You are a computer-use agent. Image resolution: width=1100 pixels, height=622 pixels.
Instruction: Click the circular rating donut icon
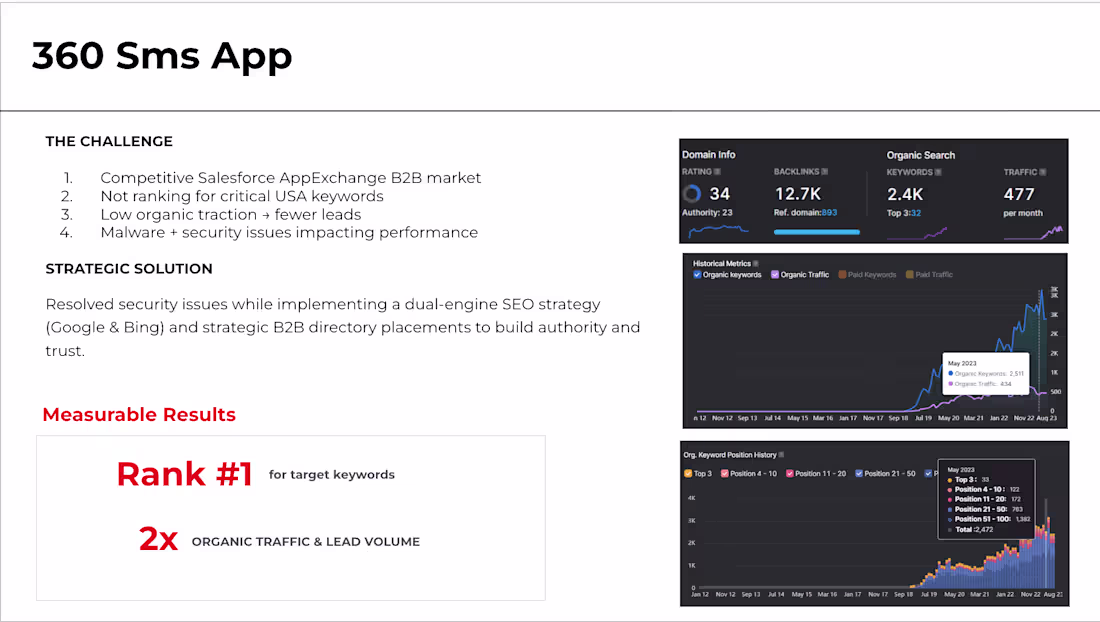coord(692,194)
